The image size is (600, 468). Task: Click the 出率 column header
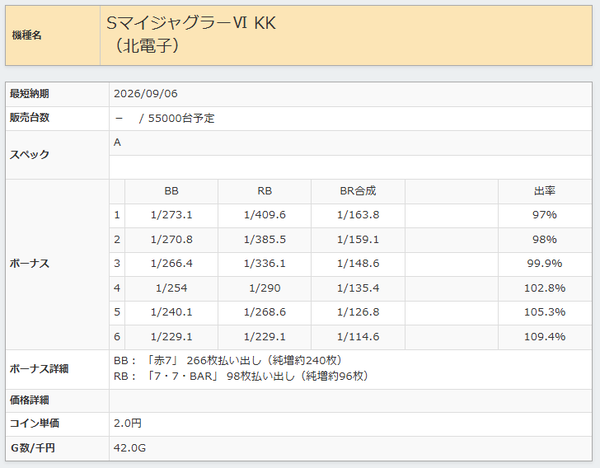click(x=545, y=191)
